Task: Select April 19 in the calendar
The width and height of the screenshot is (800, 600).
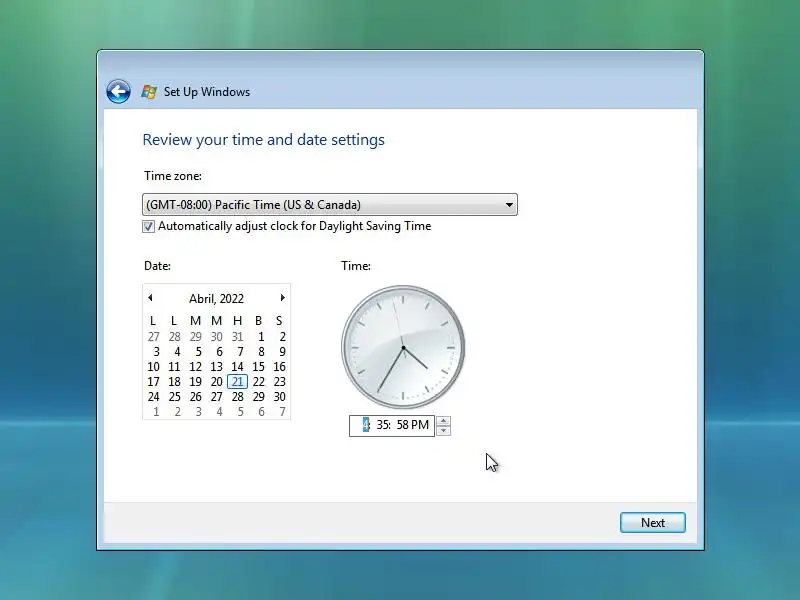Action: pos(195,382)
